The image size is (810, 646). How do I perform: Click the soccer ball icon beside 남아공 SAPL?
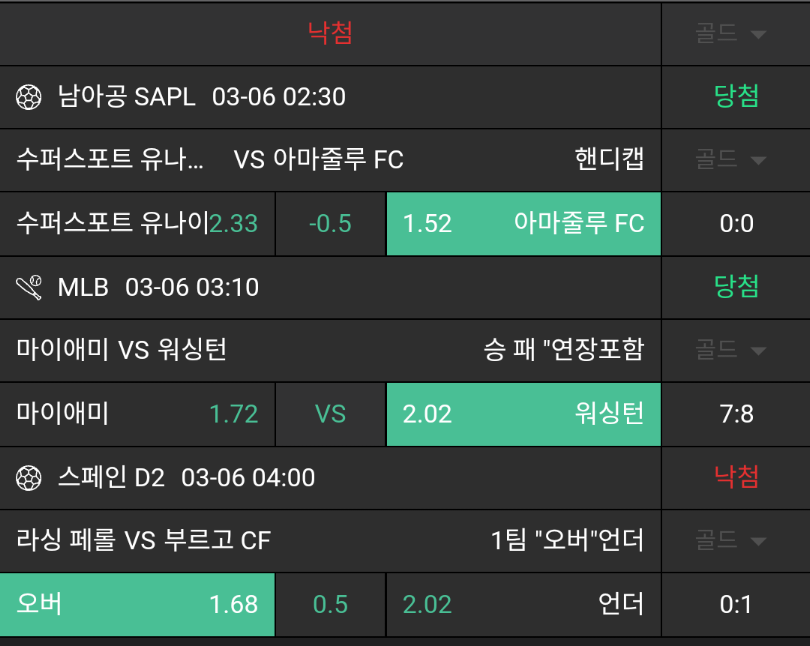point(29,97)
